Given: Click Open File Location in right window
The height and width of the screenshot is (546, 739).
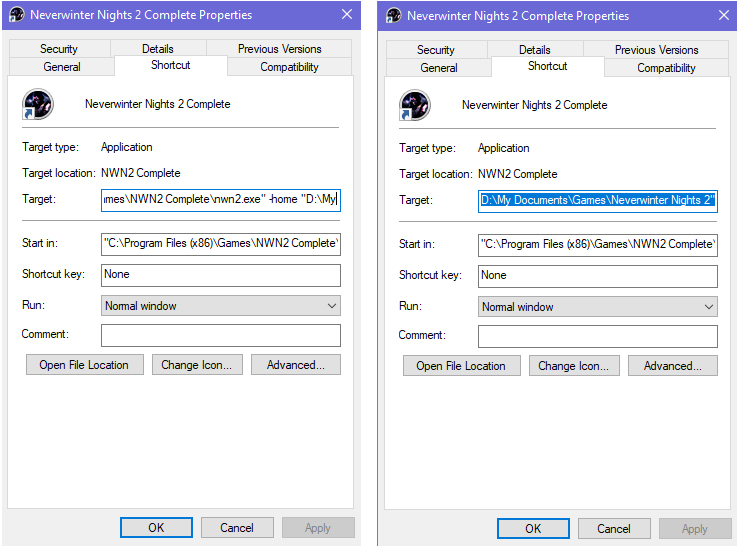Looking at the screenshot, I should pyautogui.click(x=462, y=366).
